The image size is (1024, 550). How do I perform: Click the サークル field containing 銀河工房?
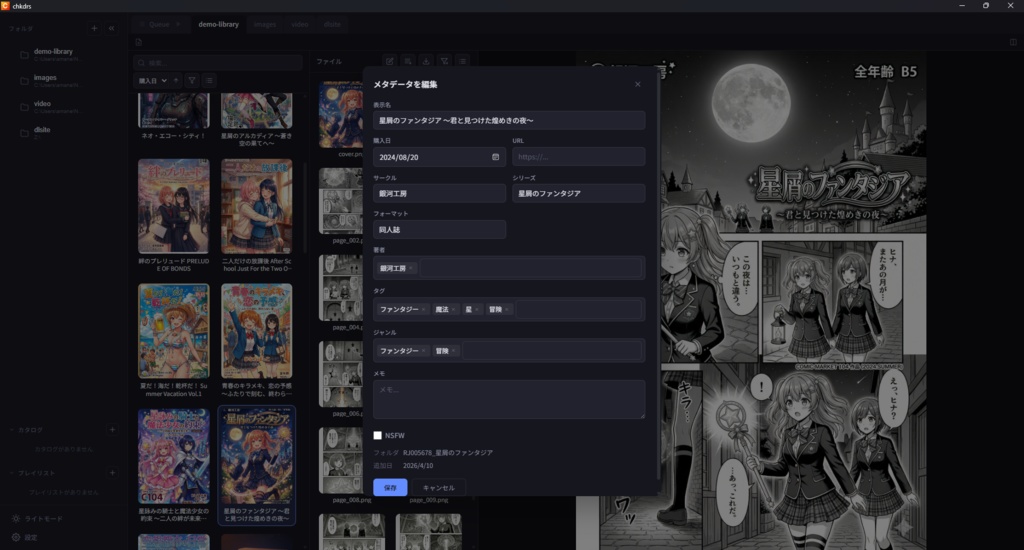pos(440,193)
